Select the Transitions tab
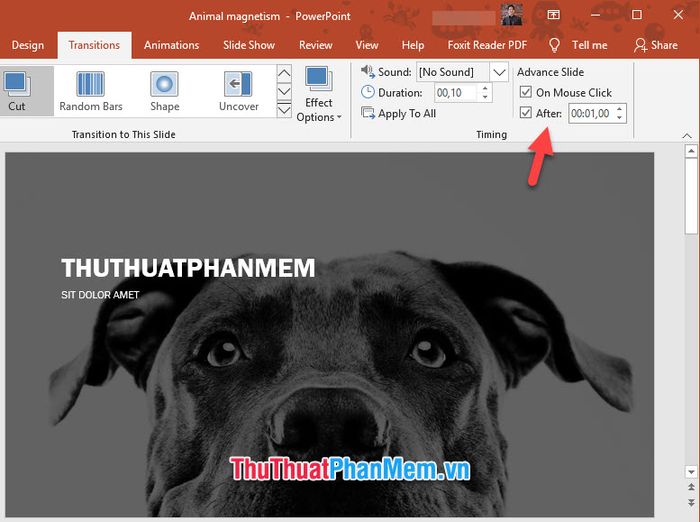The image size is (700, 522). [94, 45]
